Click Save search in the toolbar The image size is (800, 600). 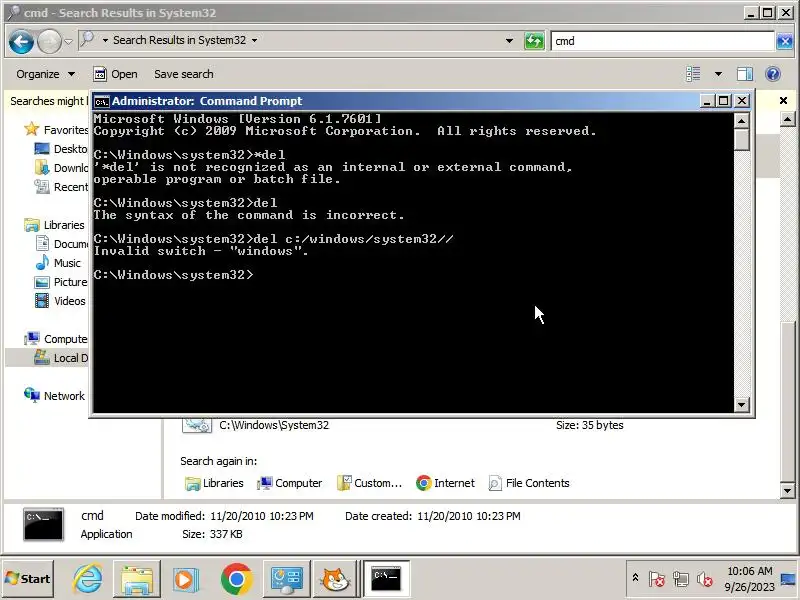point(184,74)
